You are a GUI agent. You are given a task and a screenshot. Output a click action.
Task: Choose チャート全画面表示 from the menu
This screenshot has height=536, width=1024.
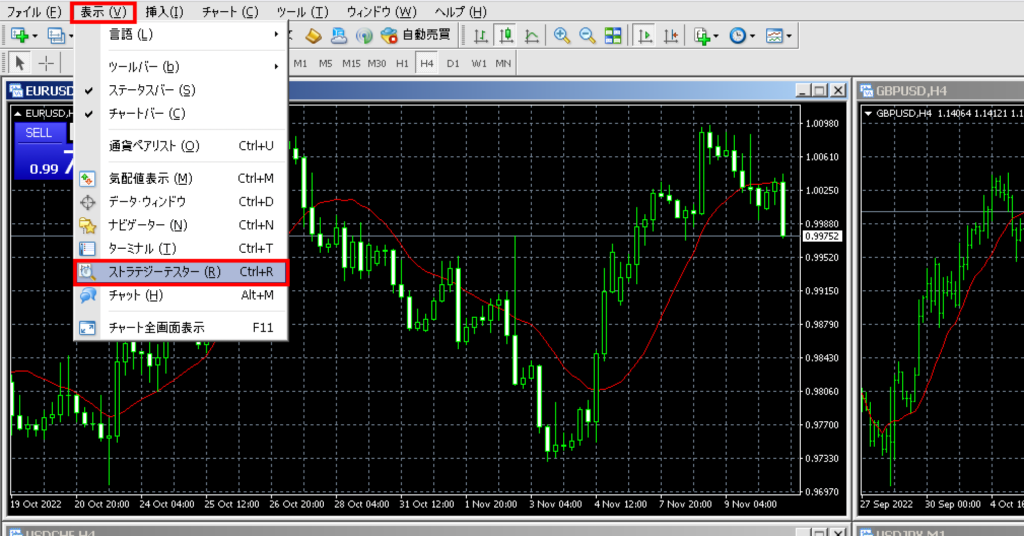click(x=180, y=328)
